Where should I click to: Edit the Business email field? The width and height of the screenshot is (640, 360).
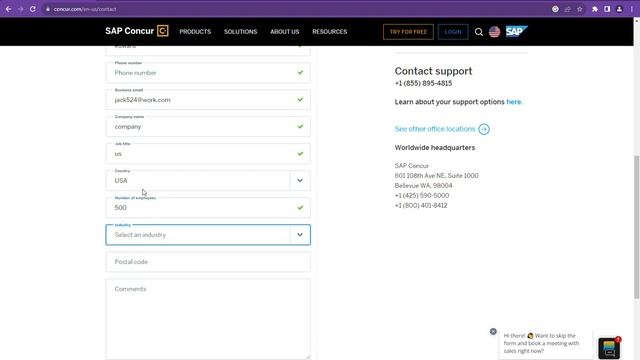pos(208,100)
